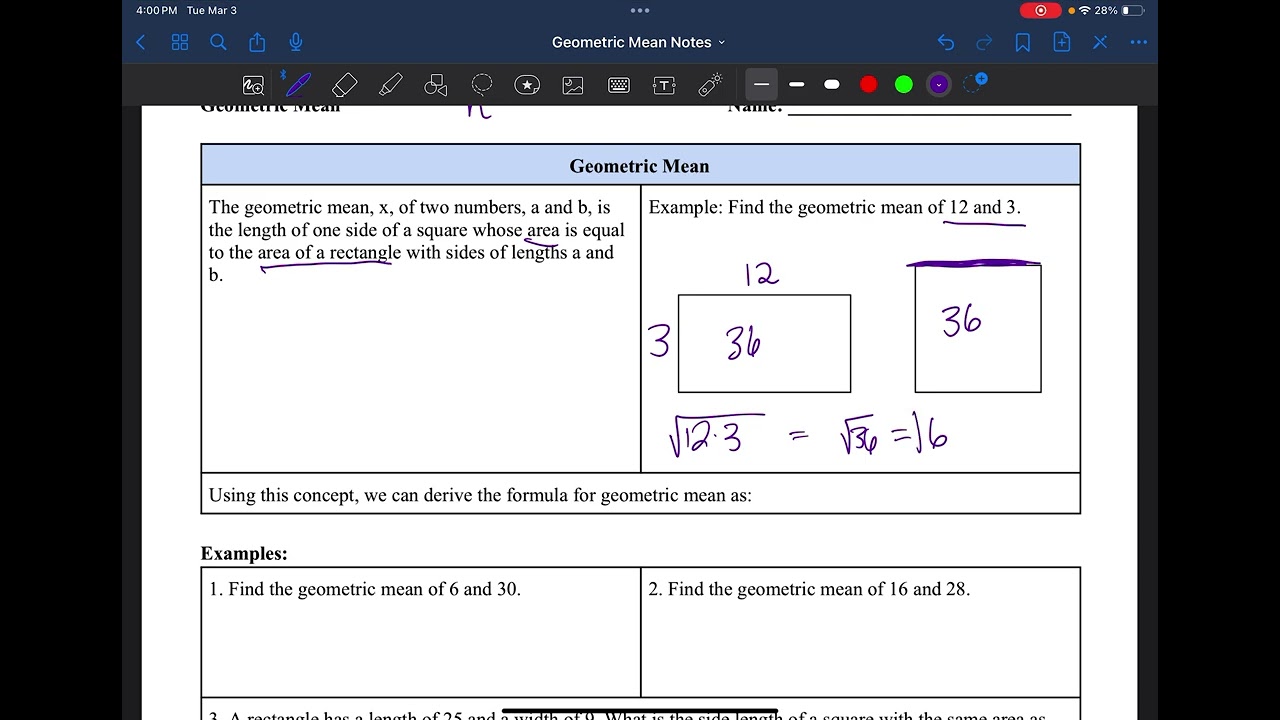This screenshot has width=1280, height=720.
Task: Tap the three-dot multitasking control at top
Action: point(640,11)
